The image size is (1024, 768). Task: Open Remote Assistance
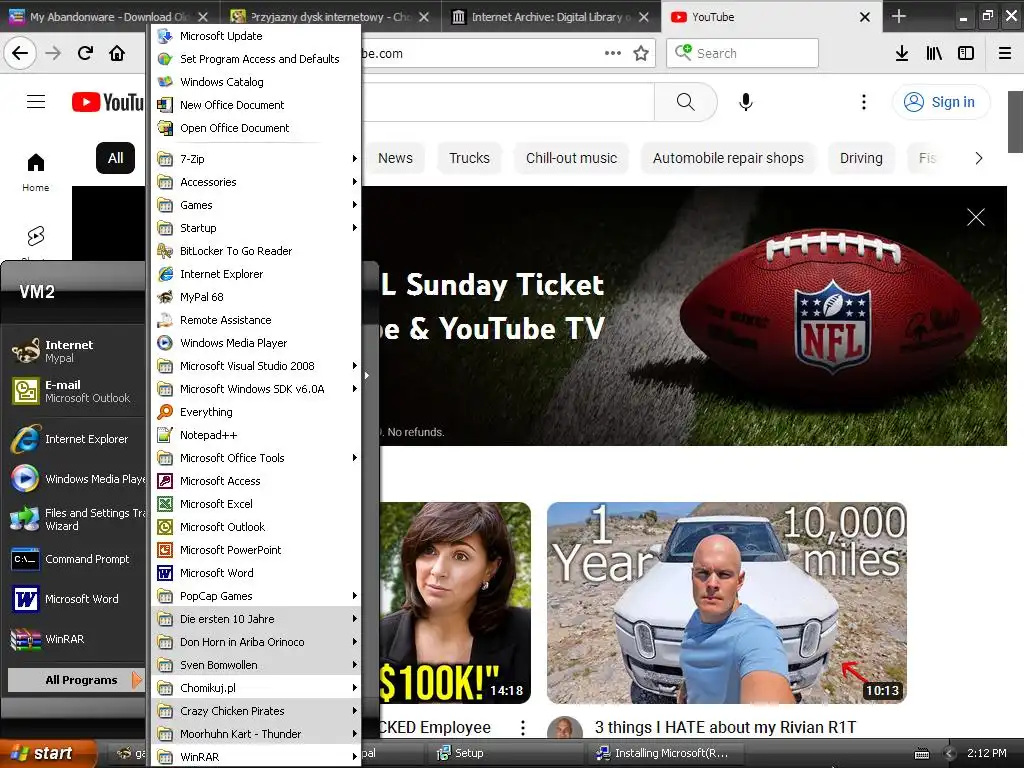tap(255, 320)
